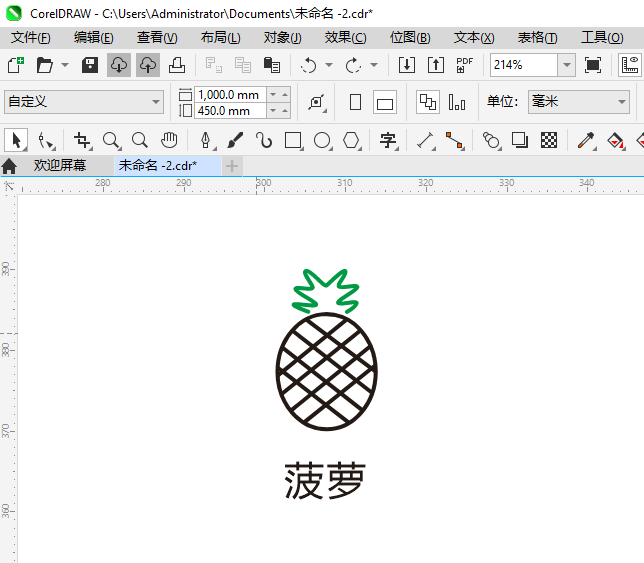Screen dimensions: 644x563
Task: Open the 对象(J) menu
Action: pos(283,38)
